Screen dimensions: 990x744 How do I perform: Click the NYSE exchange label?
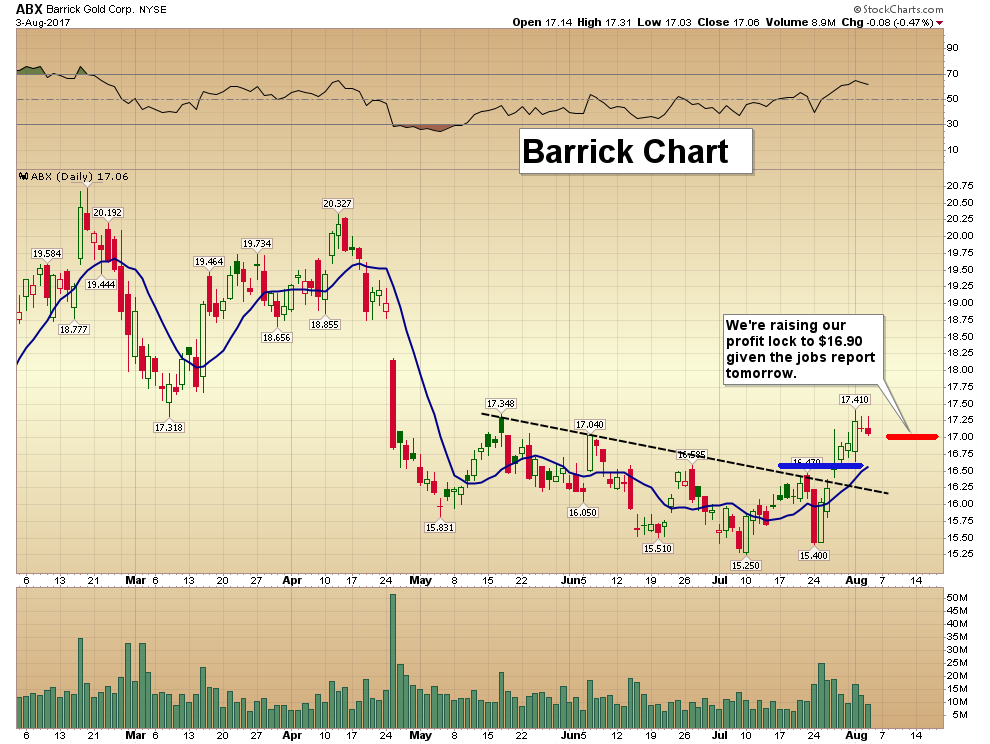tap(152, 9)
